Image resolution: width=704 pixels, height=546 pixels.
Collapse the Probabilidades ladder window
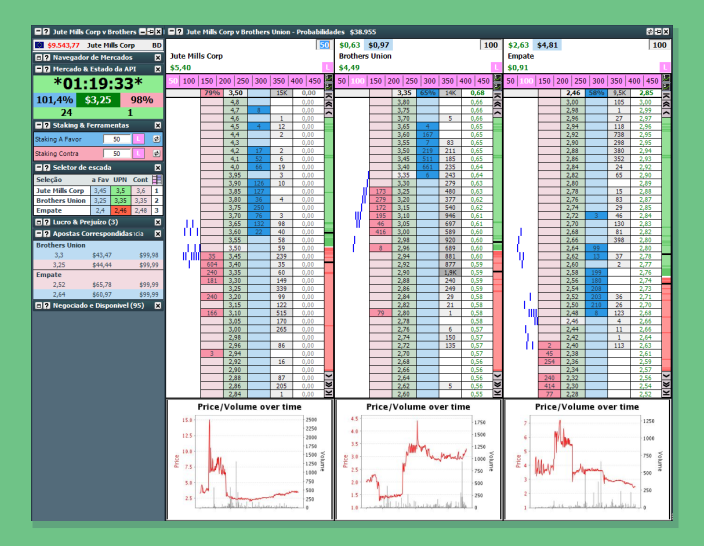click(172, 32)
